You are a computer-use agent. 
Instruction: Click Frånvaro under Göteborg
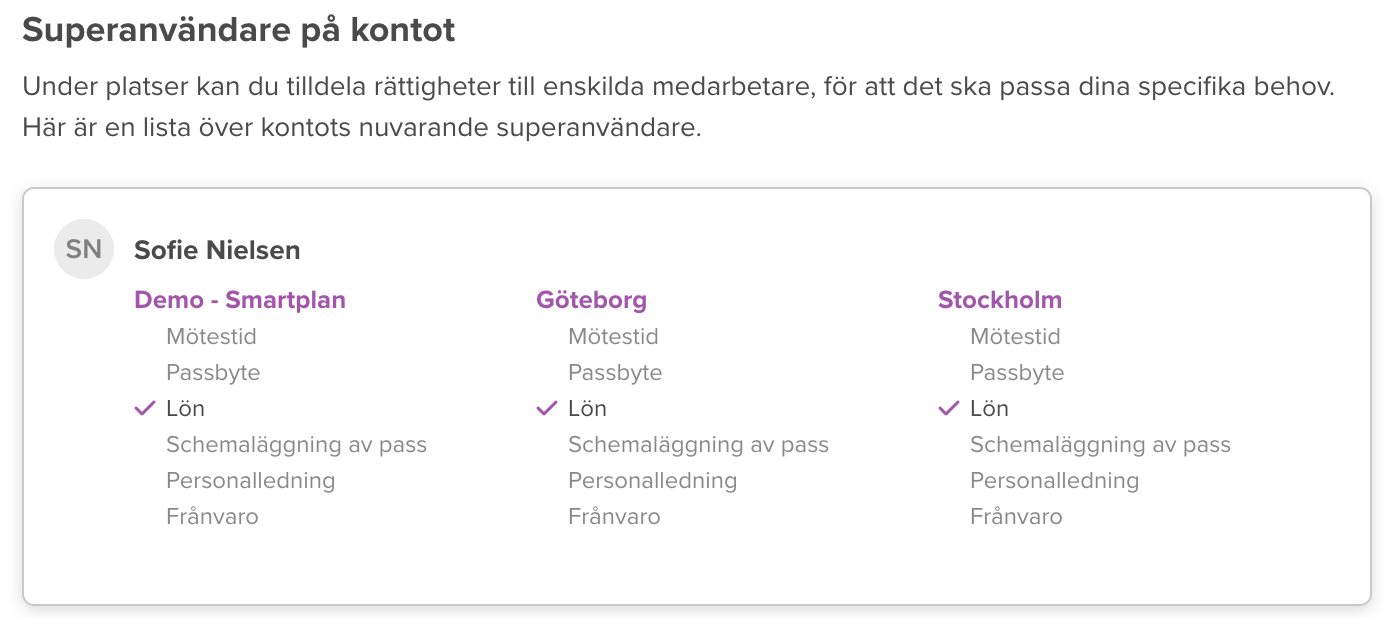coord(614,517)
